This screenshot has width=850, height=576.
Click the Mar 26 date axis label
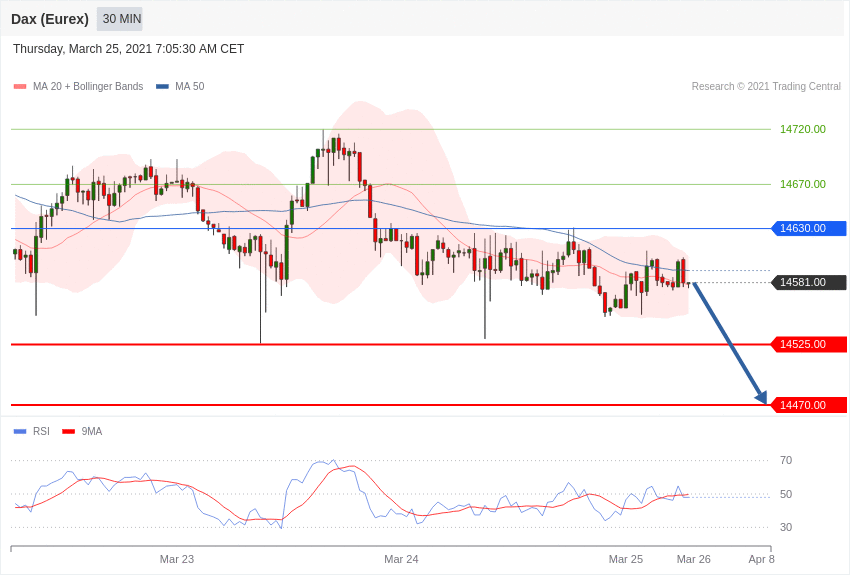(x=693, y=559)
